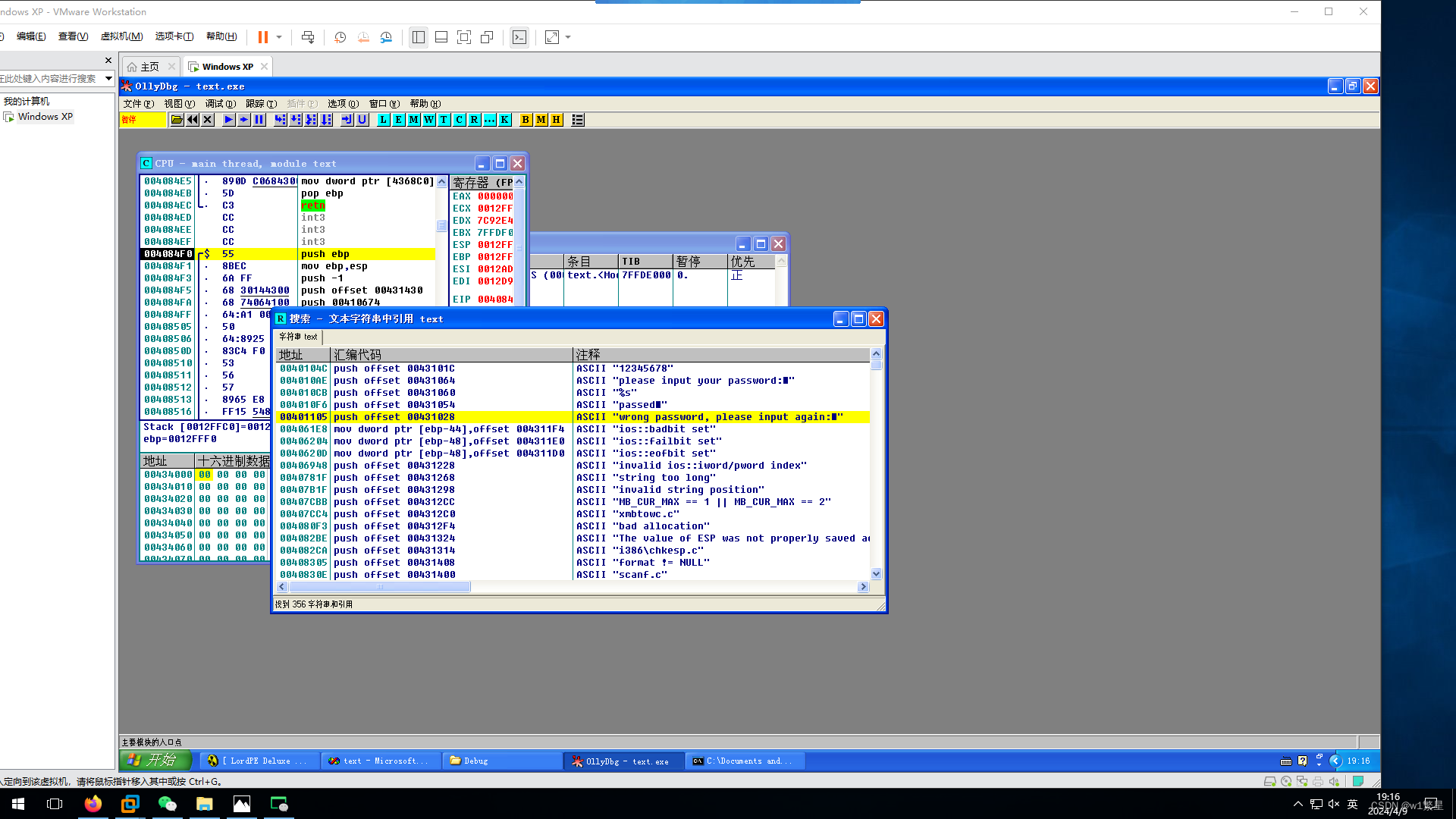Click search results vertical scroll down arrow
Screen dimensions: 1456x819
point(877,574)
